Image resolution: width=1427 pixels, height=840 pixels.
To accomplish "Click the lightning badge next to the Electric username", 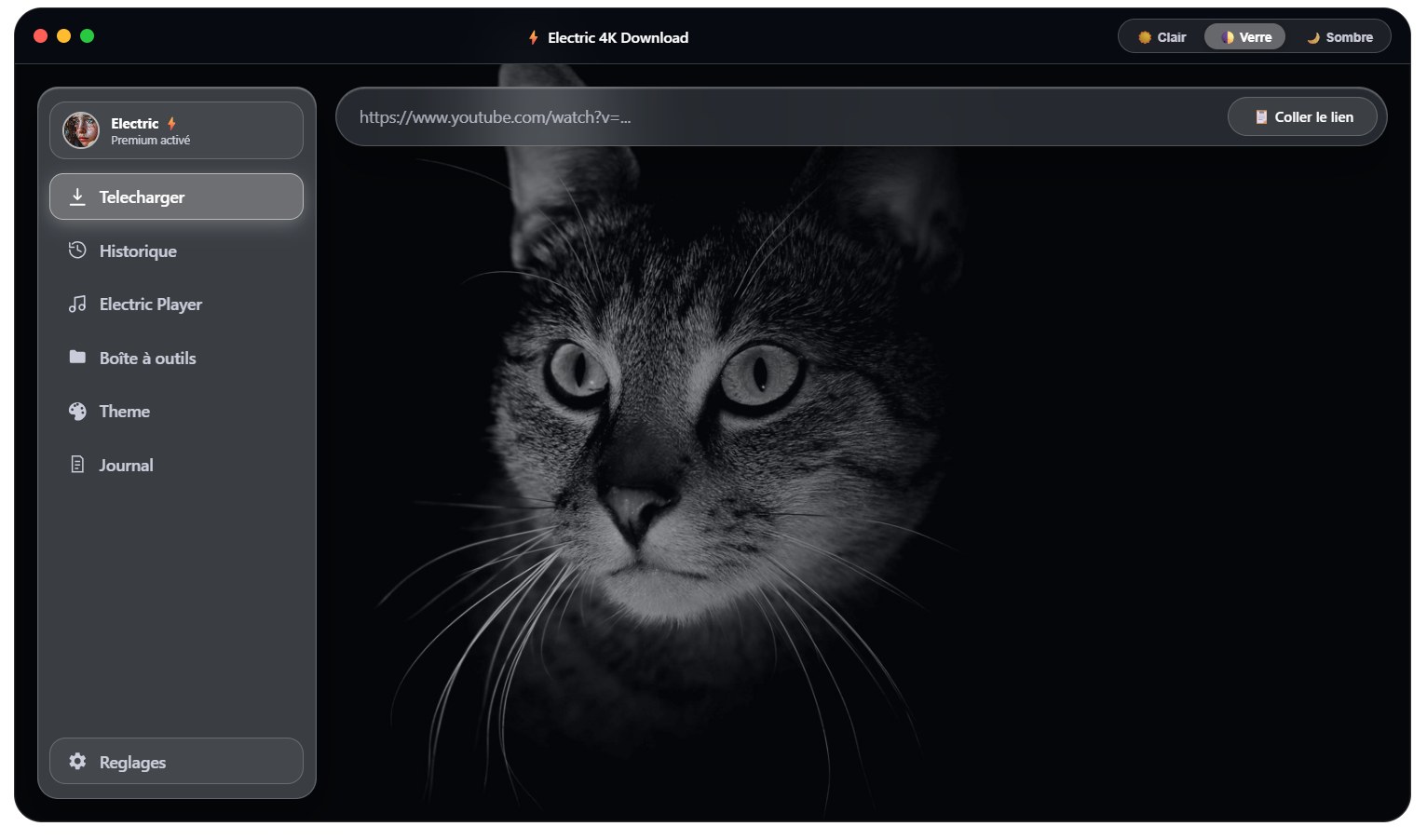I will pos(171,123).
